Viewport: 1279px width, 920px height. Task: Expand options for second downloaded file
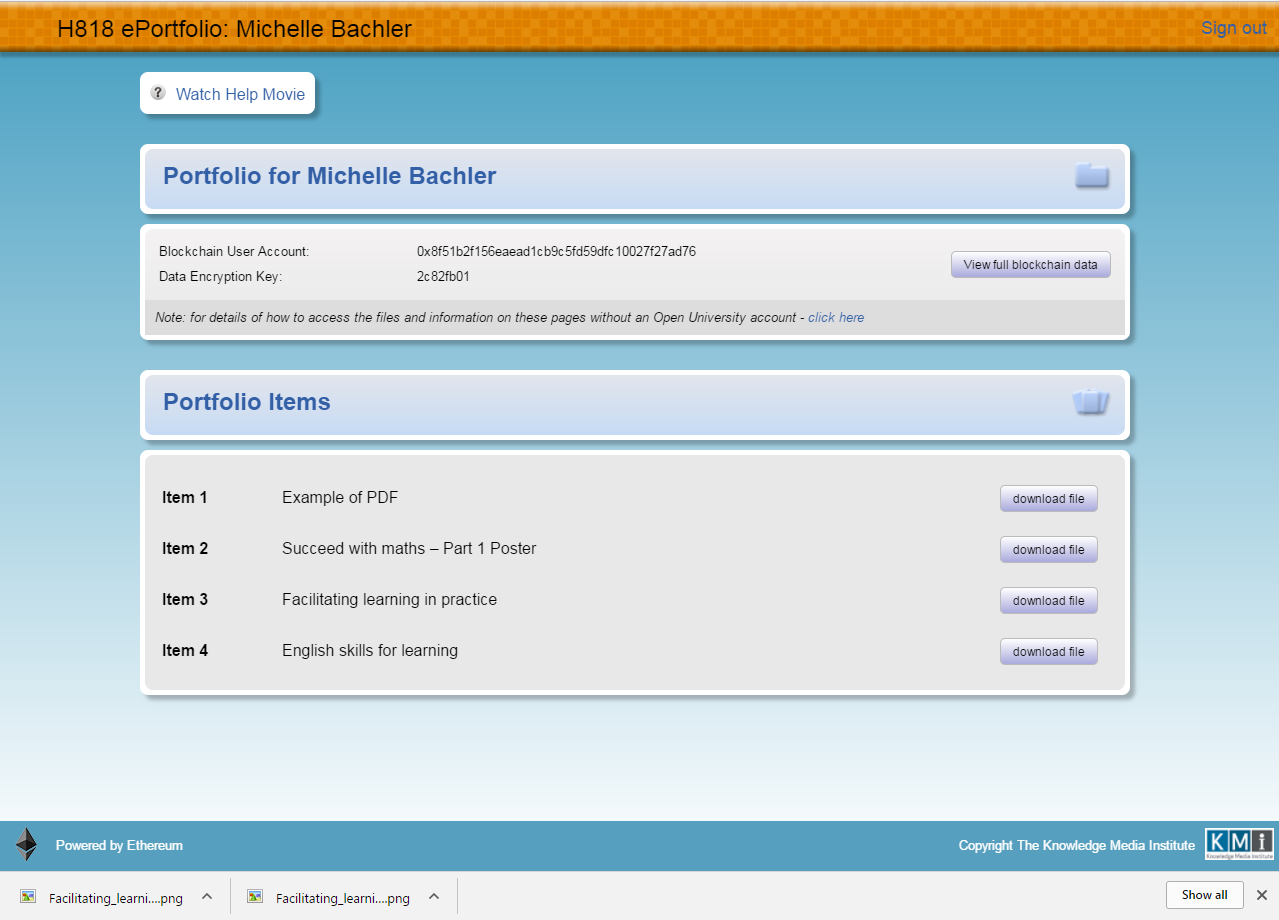434,897
